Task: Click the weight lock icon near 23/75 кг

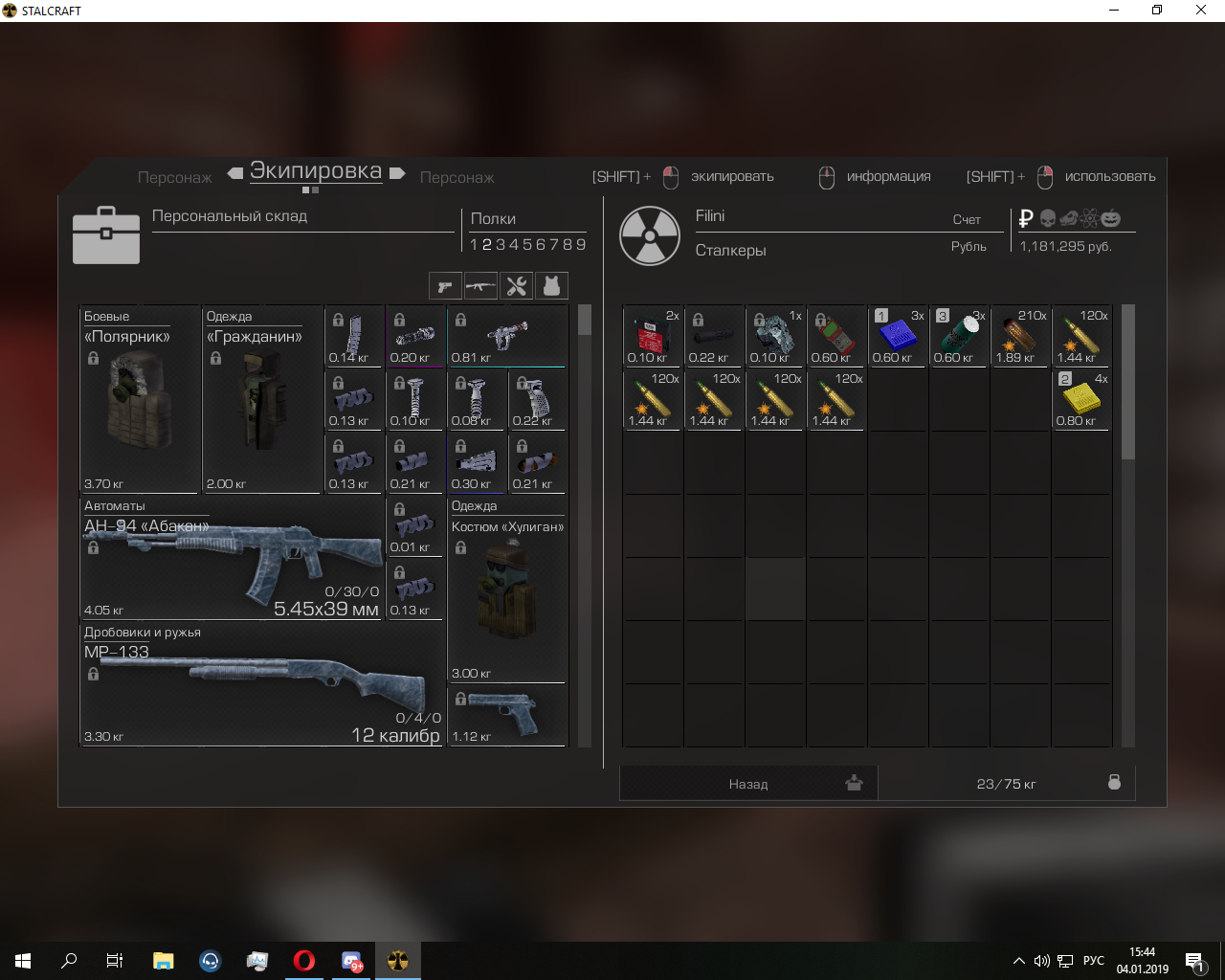Action: point(1114,782)
